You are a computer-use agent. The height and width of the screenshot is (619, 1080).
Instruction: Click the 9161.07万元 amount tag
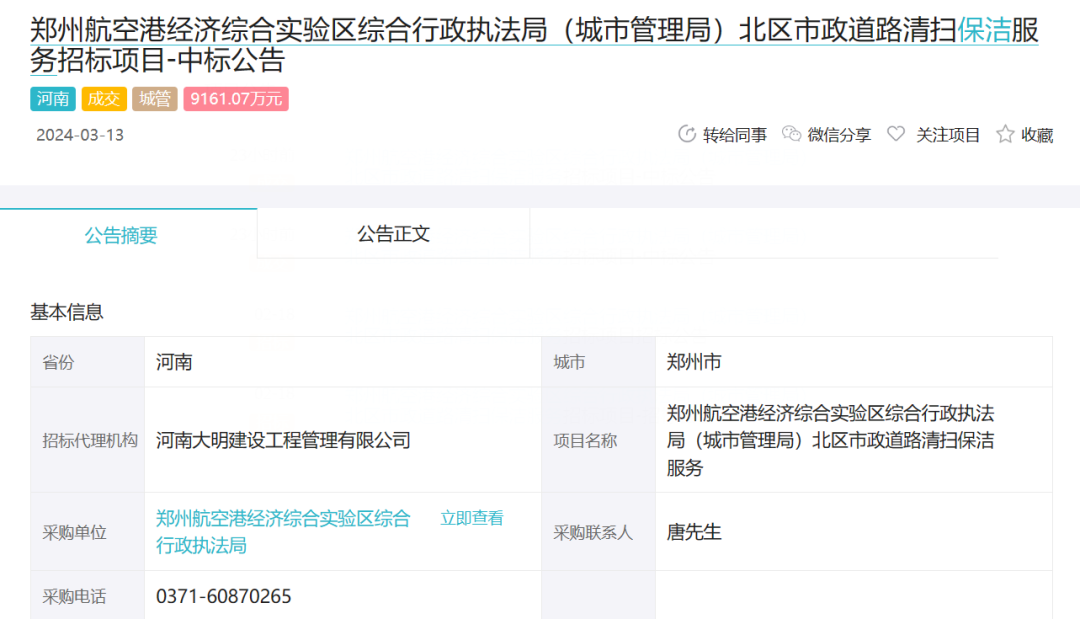click(236, 99)
